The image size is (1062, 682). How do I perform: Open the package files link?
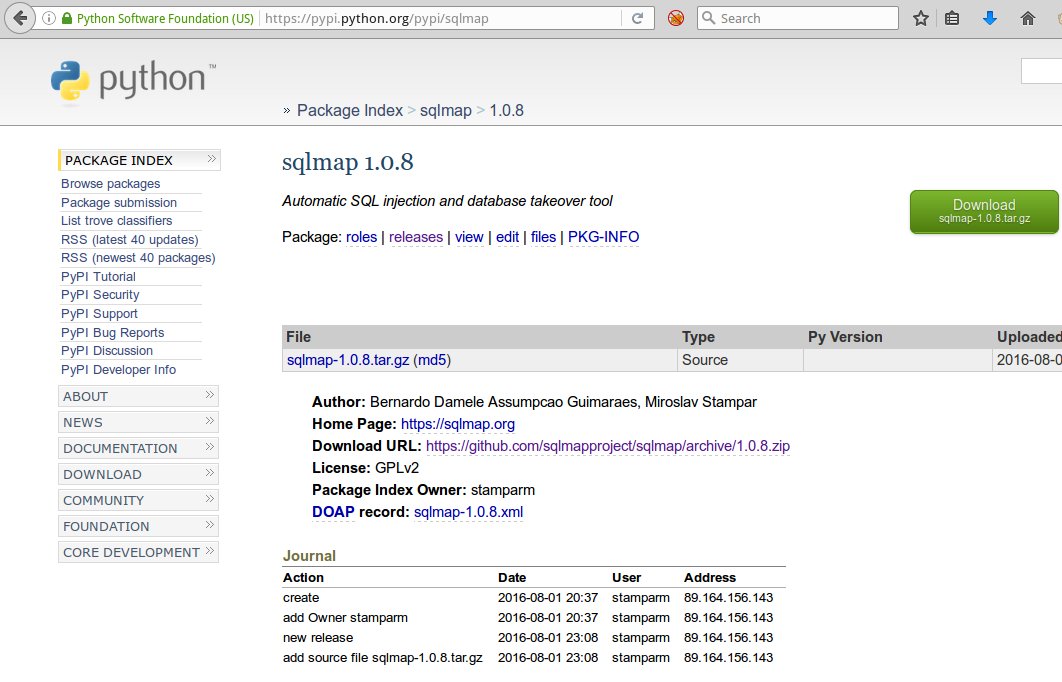click(x=543, y=237)
